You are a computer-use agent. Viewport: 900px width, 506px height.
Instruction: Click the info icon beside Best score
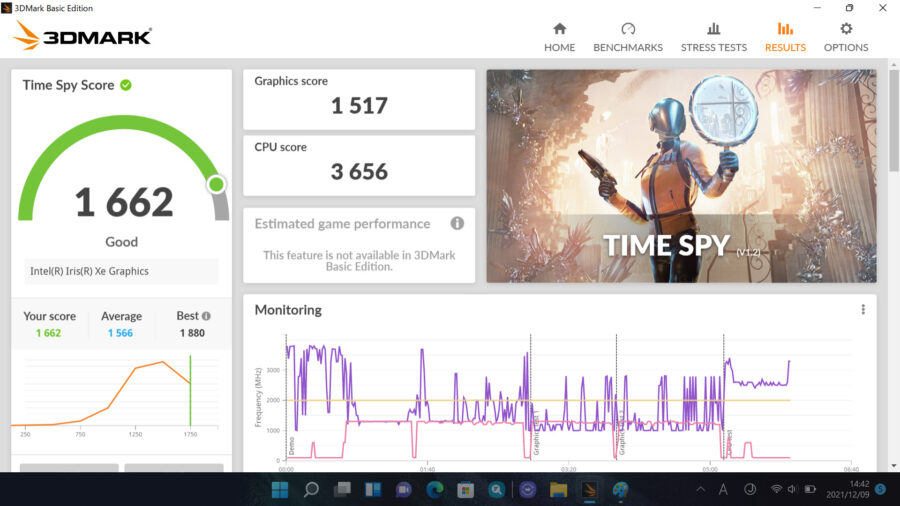click(206, 316)
